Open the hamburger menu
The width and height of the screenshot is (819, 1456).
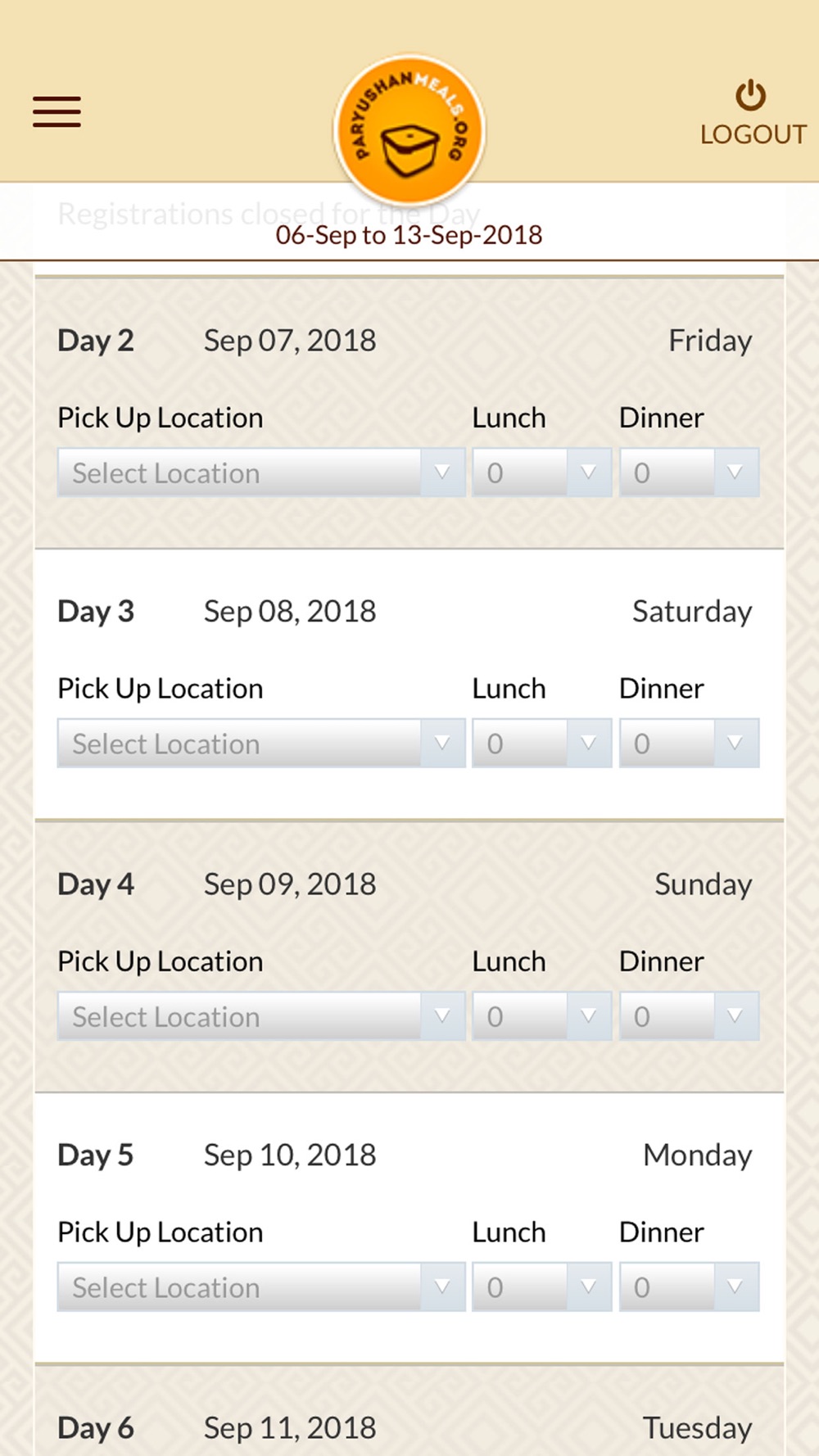[57, 112]
